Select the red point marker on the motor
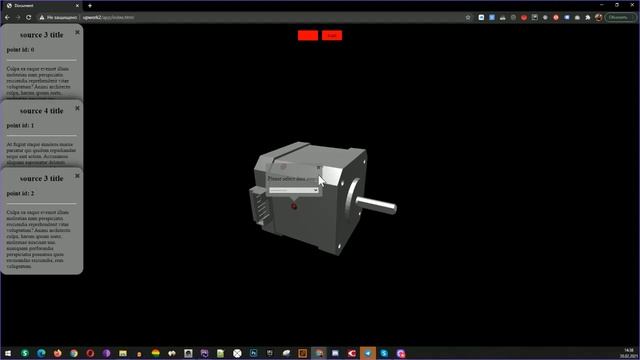The width and height of the screenshot is (640, 360). pos(294,207)
